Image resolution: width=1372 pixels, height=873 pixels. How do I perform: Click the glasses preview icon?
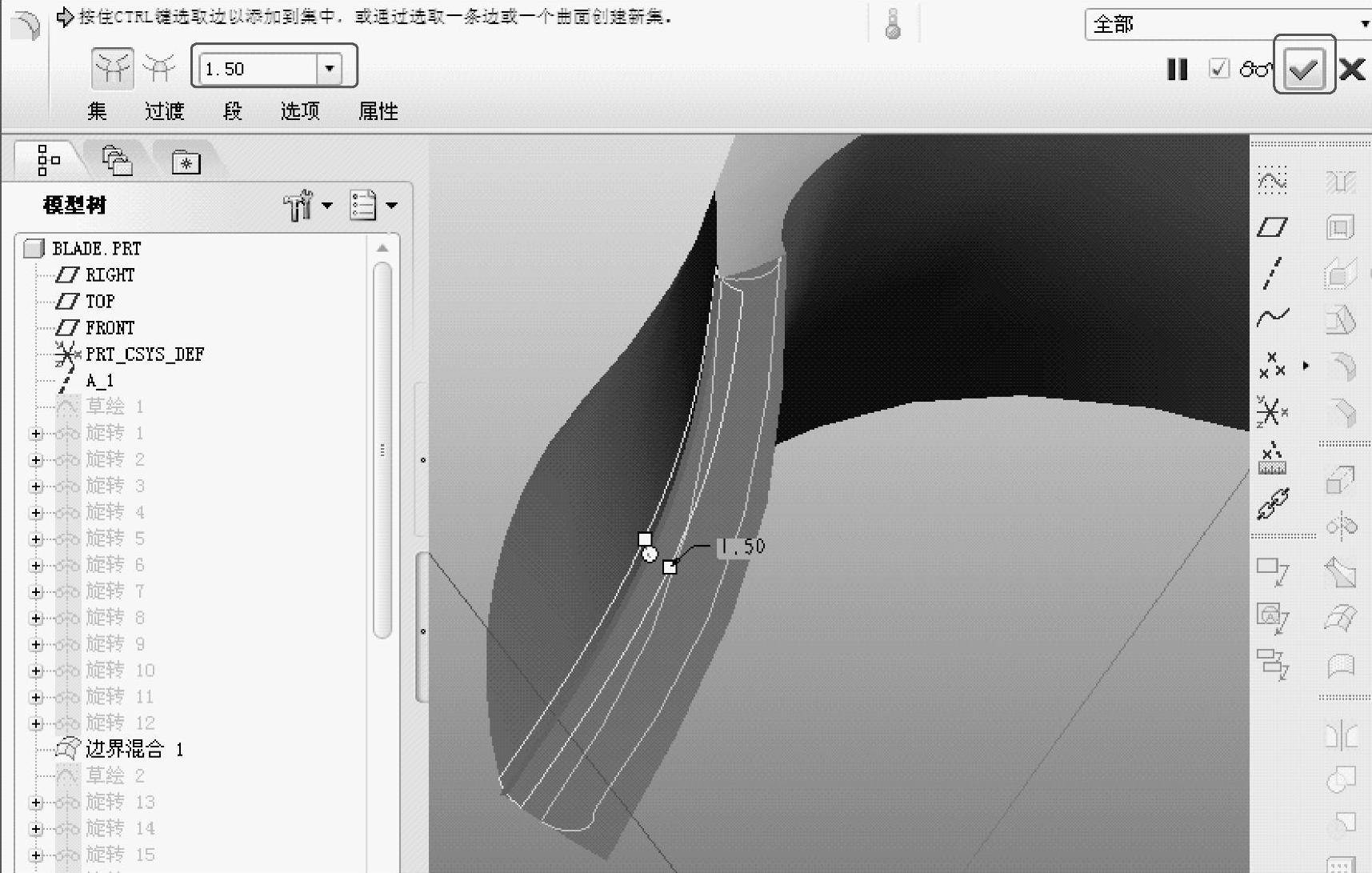click(x=1255, y=70)
